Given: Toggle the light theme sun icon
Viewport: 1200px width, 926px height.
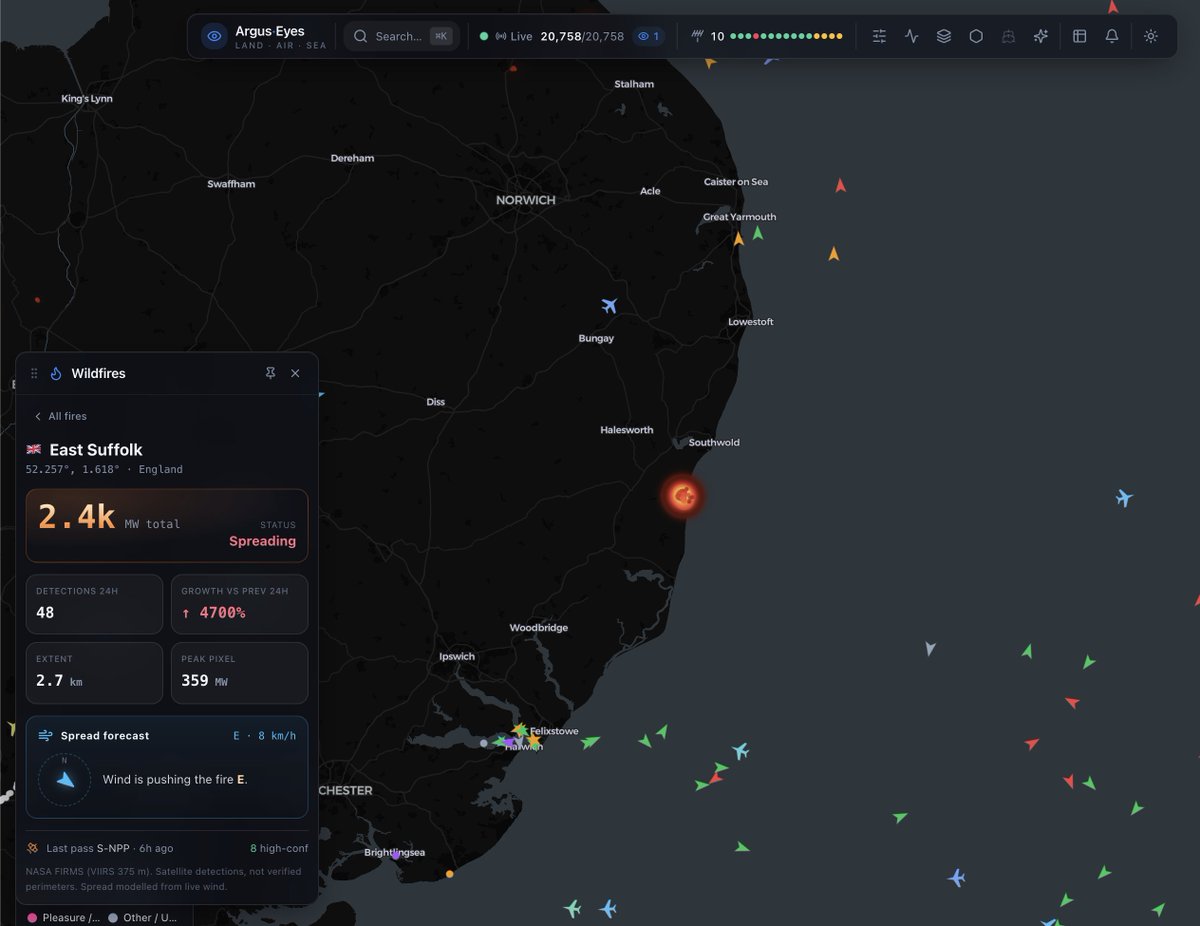Looking at the screenshot, I should click(1151, 37).
